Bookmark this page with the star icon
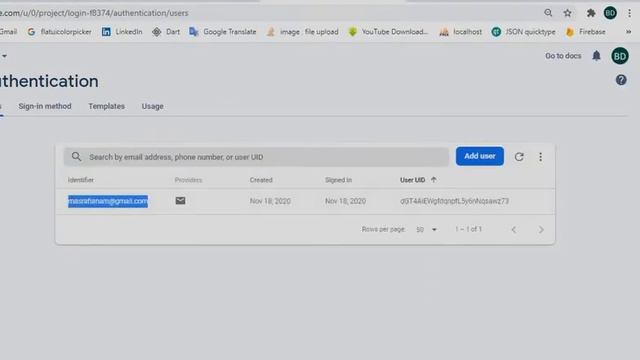Image resolution: width=640 pixels, height=360 pixels. tap(567, 13)
